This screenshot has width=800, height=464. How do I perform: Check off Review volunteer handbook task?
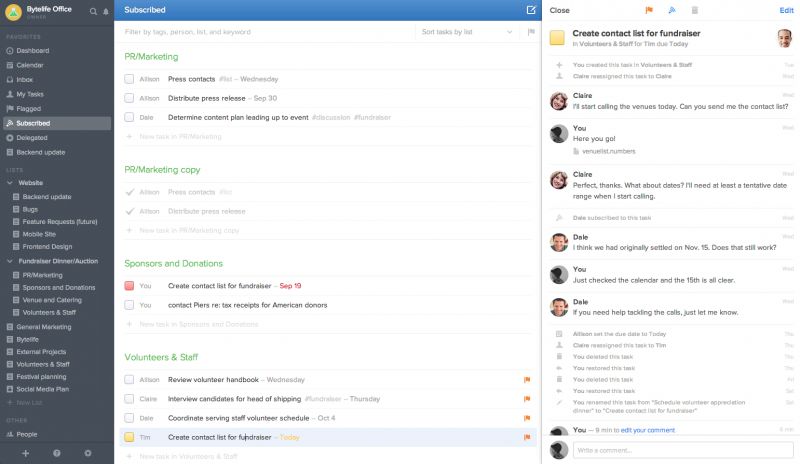(129, 380)
